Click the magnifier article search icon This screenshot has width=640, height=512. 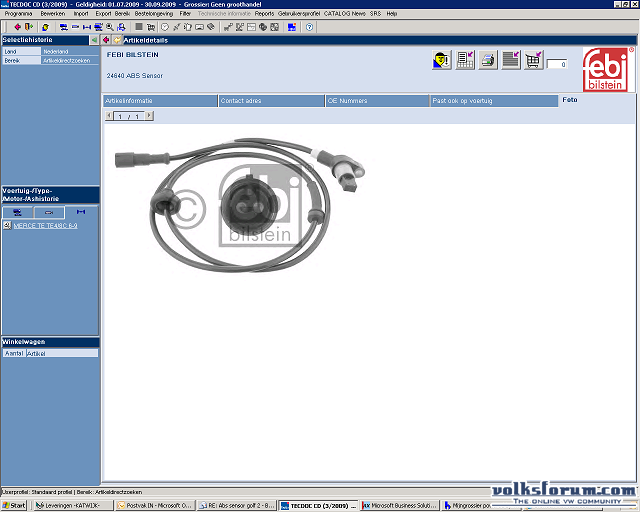[109, 27]
